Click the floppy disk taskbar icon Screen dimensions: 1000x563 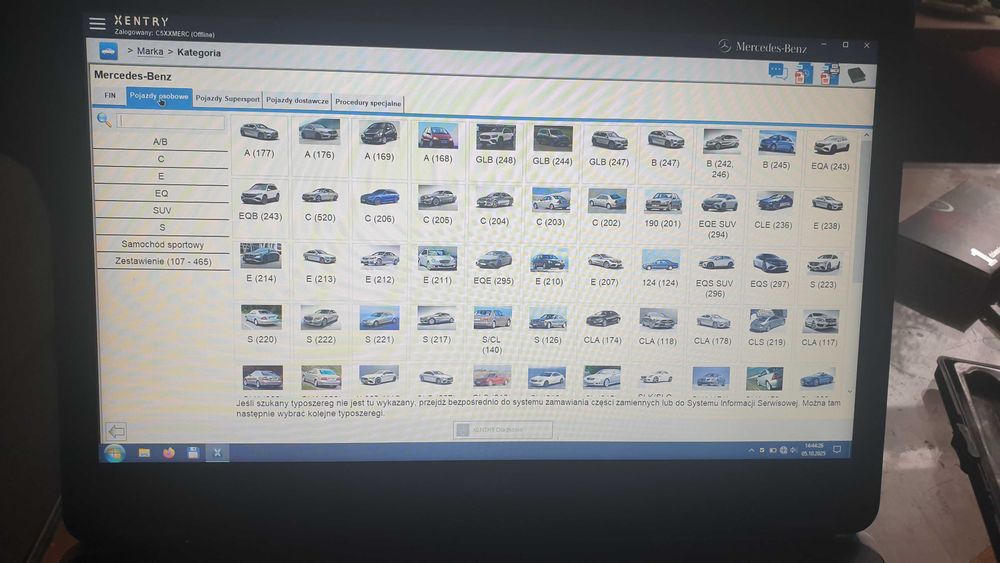pos(193,453)
